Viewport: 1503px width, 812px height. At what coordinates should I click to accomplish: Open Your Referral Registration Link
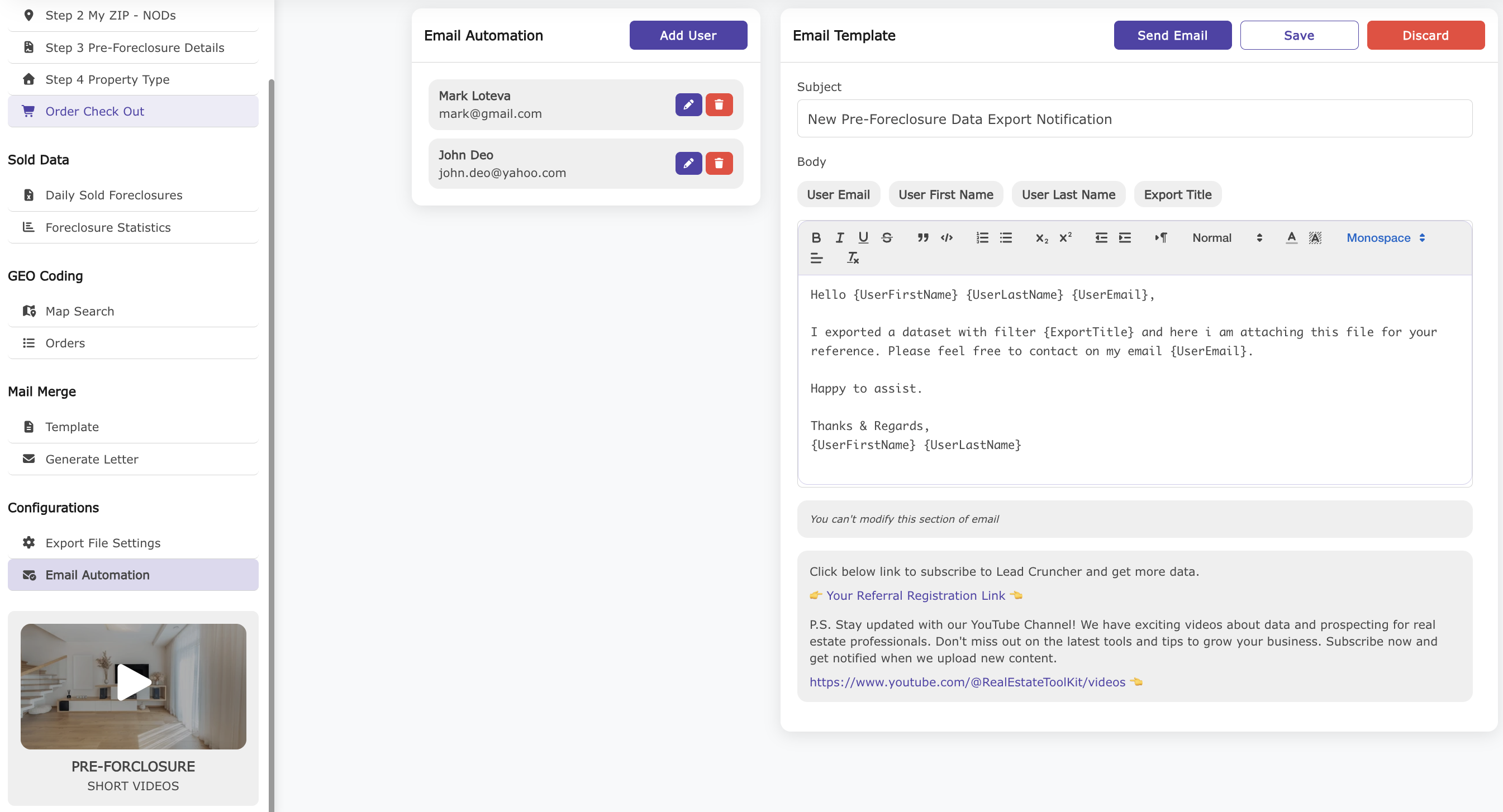click(x=915, y=595)
